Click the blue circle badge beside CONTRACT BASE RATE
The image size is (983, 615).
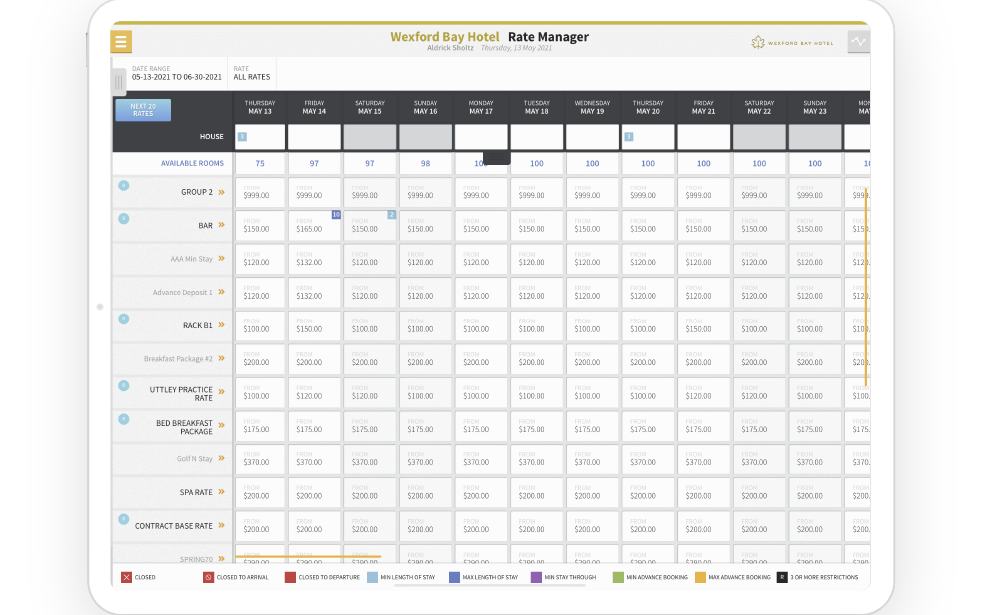tap(124, 519)
